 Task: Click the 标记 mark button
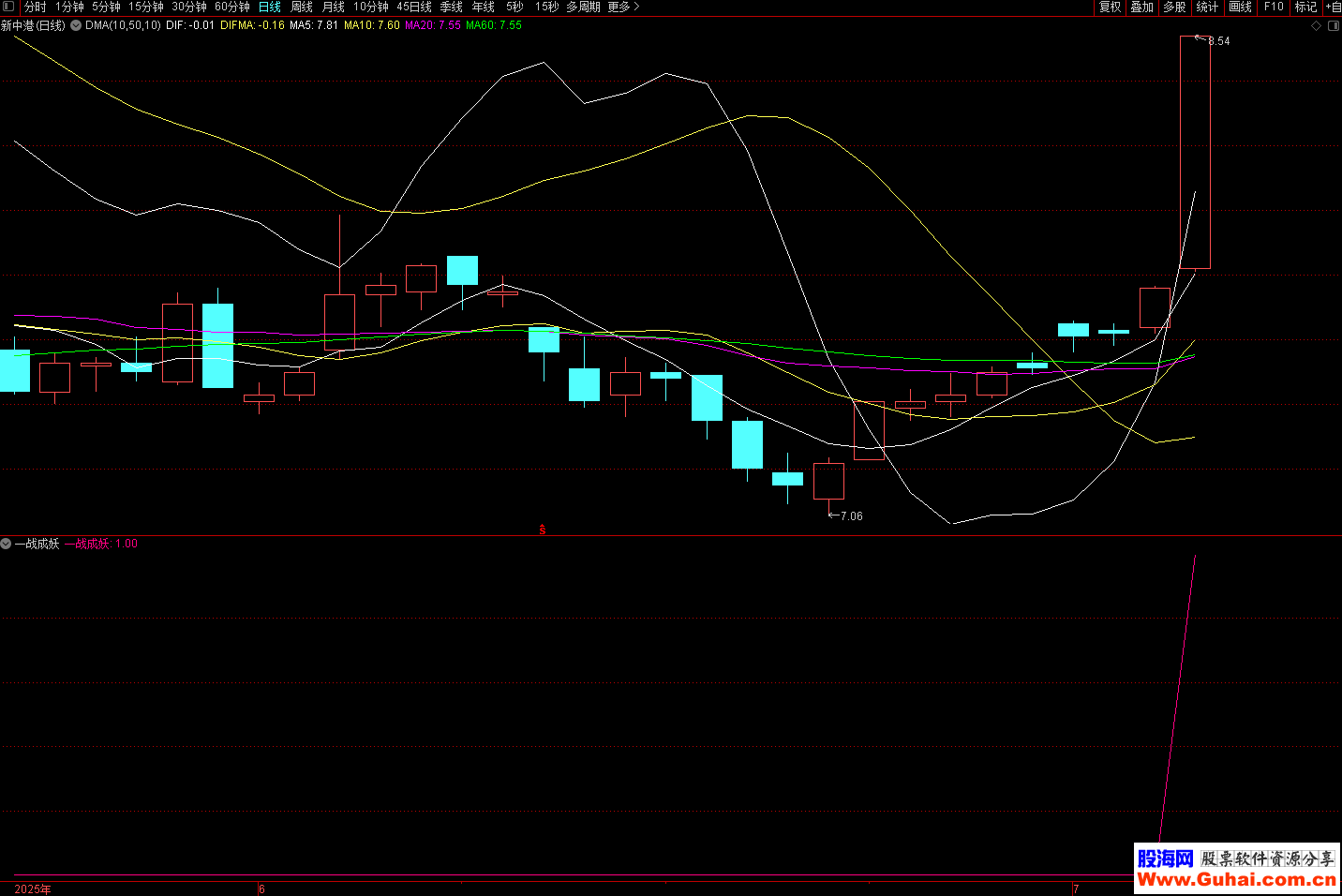(1305, 7)
